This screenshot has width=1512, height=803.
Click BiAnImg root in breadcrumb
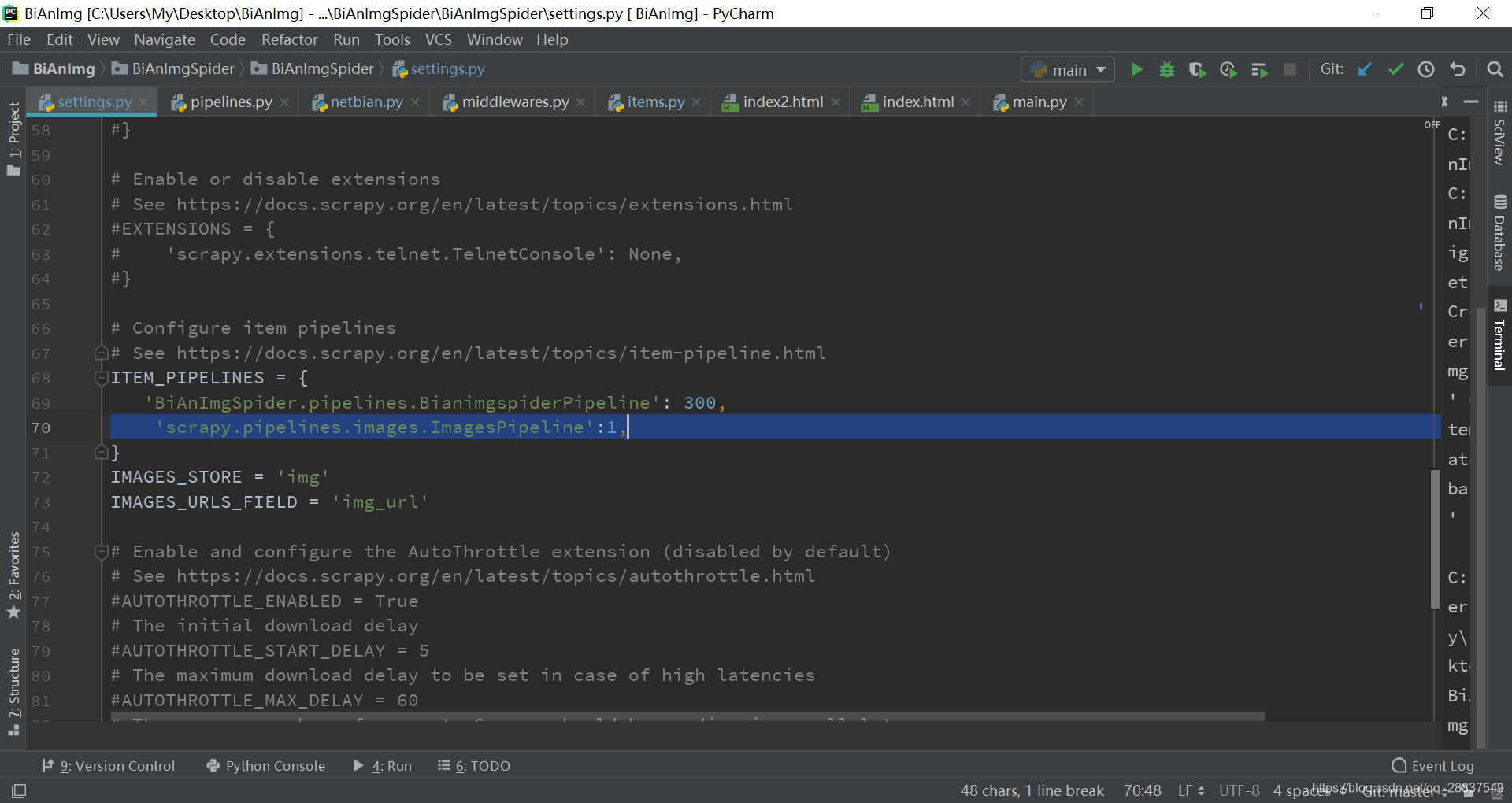[54, 69]
